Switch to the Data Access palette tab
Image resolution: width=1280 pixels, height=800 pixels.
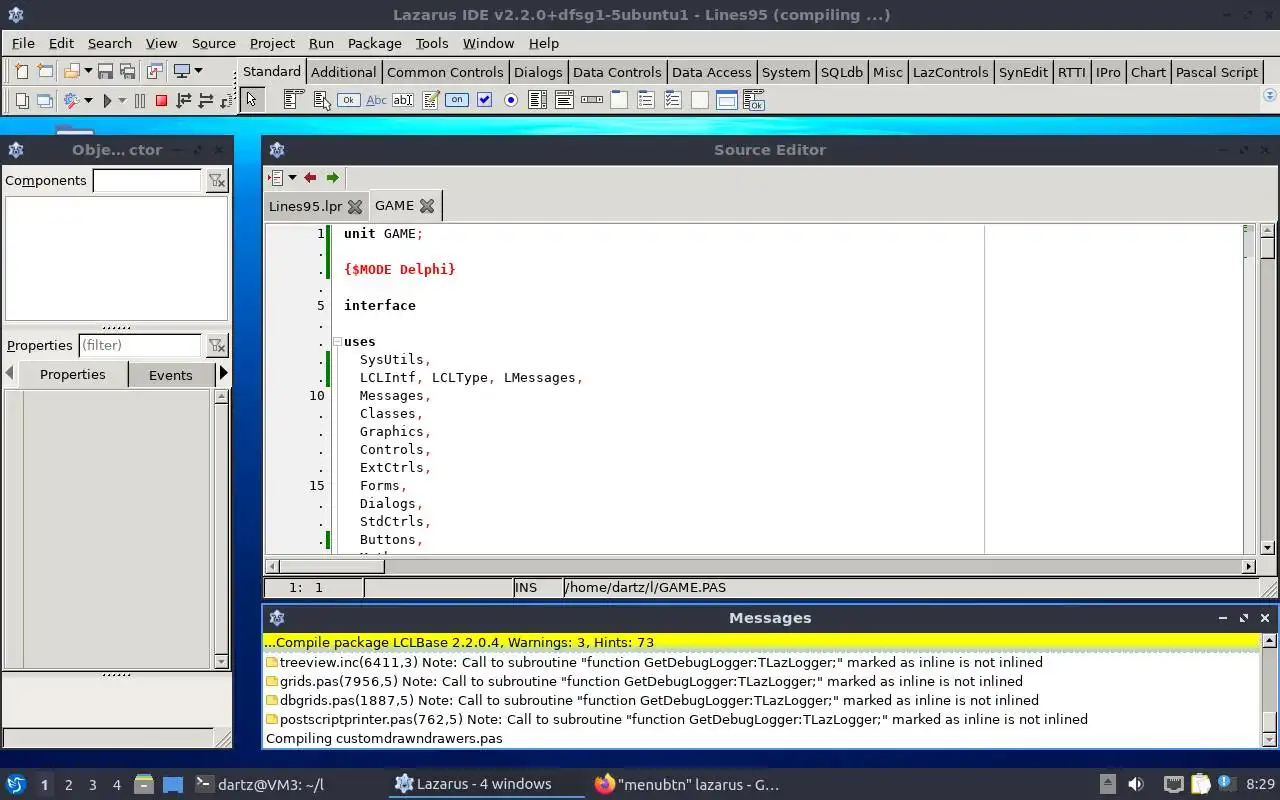coord(711,72)
